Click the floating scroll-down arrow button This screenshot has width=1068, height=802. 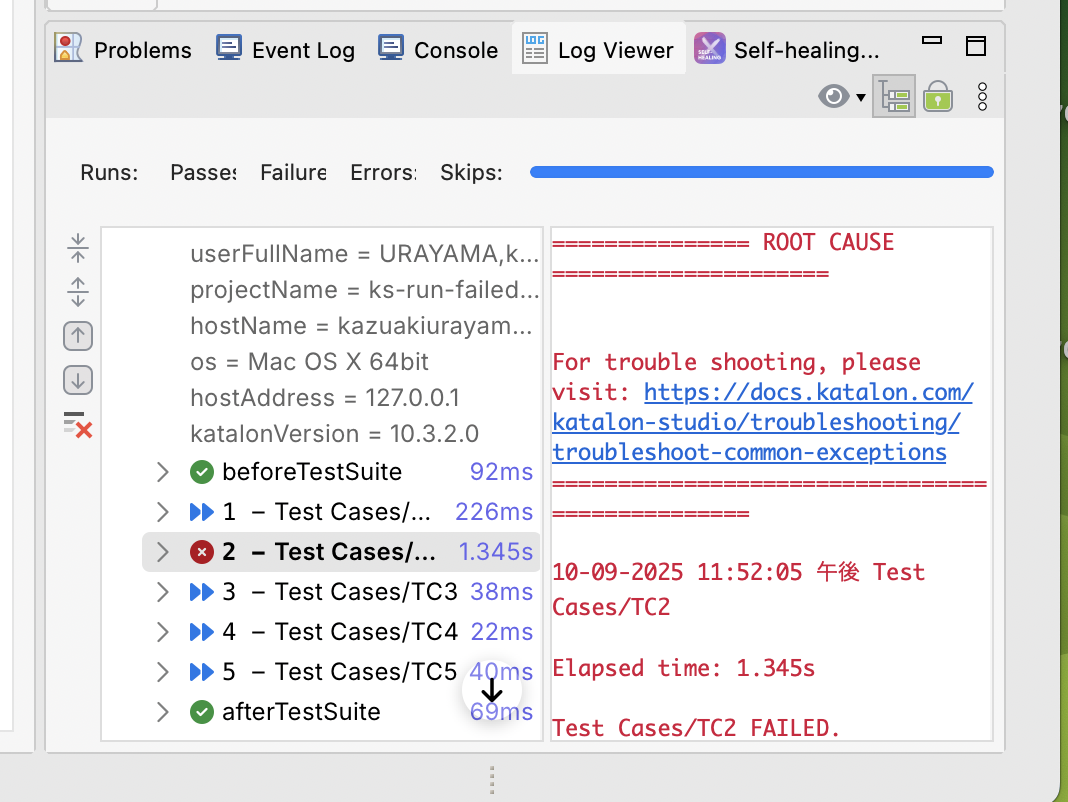[491, 692]
